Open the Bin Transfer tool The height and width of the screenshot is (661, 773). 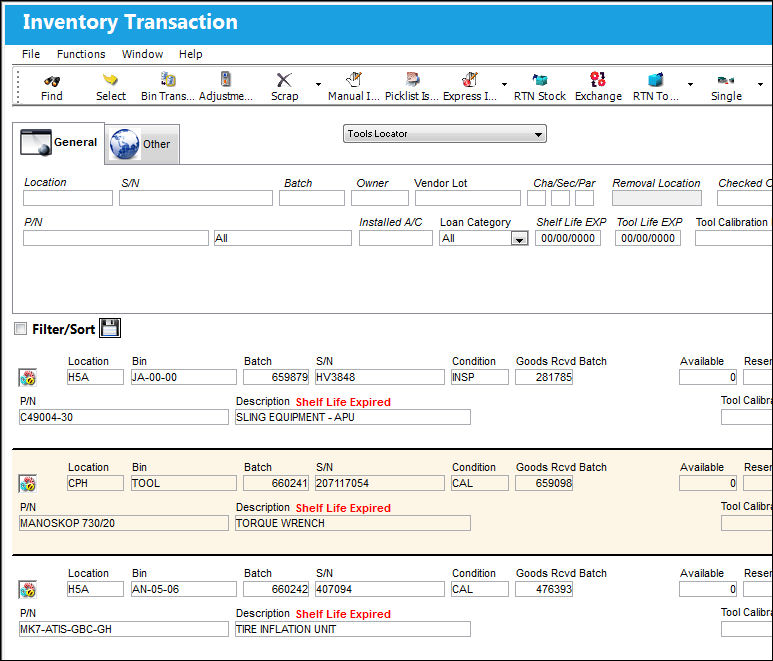click(x=168, y=79)
